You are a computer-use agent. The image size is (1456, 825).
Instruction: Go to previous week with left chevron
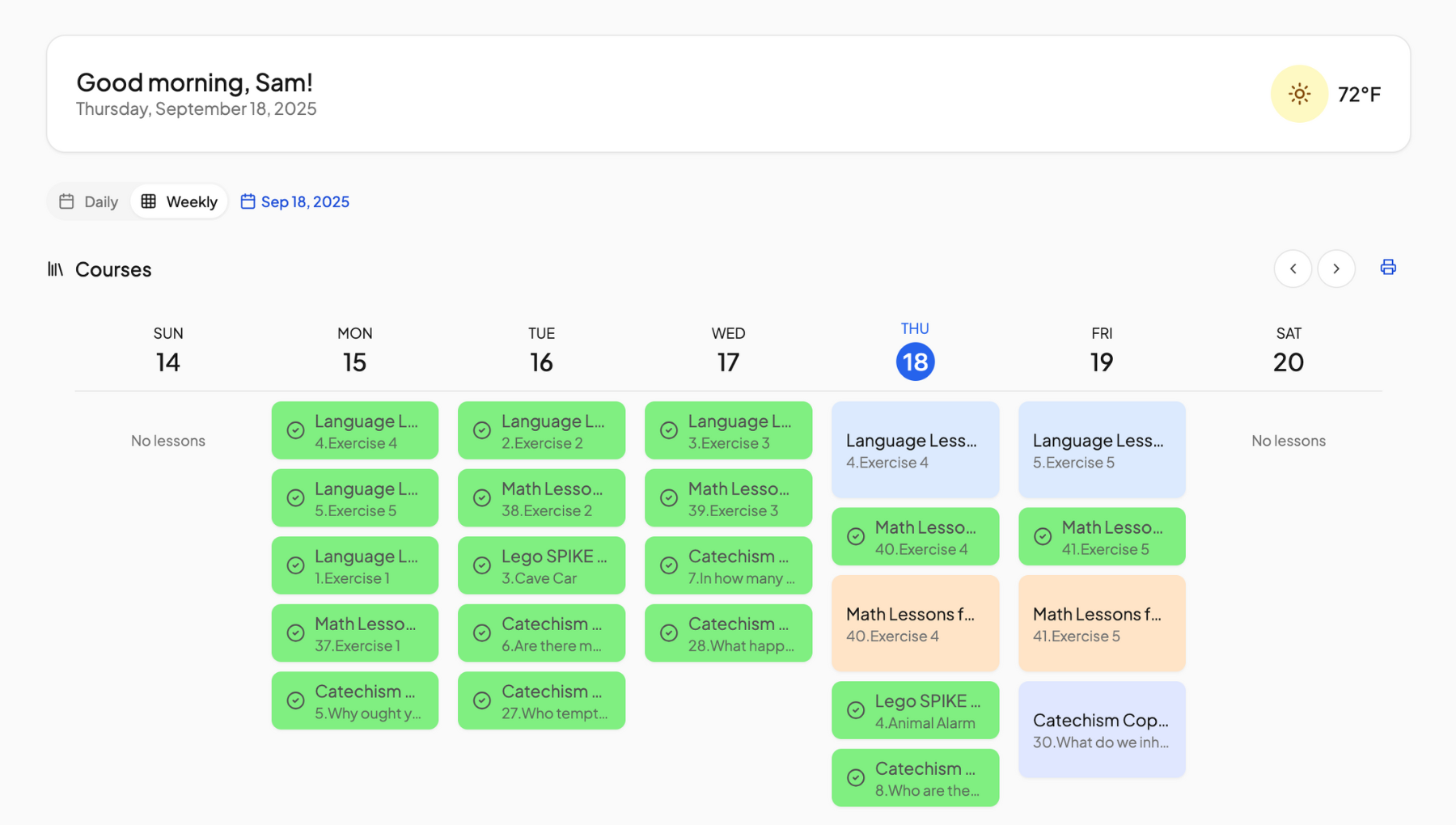click(x=1293, y=269)
